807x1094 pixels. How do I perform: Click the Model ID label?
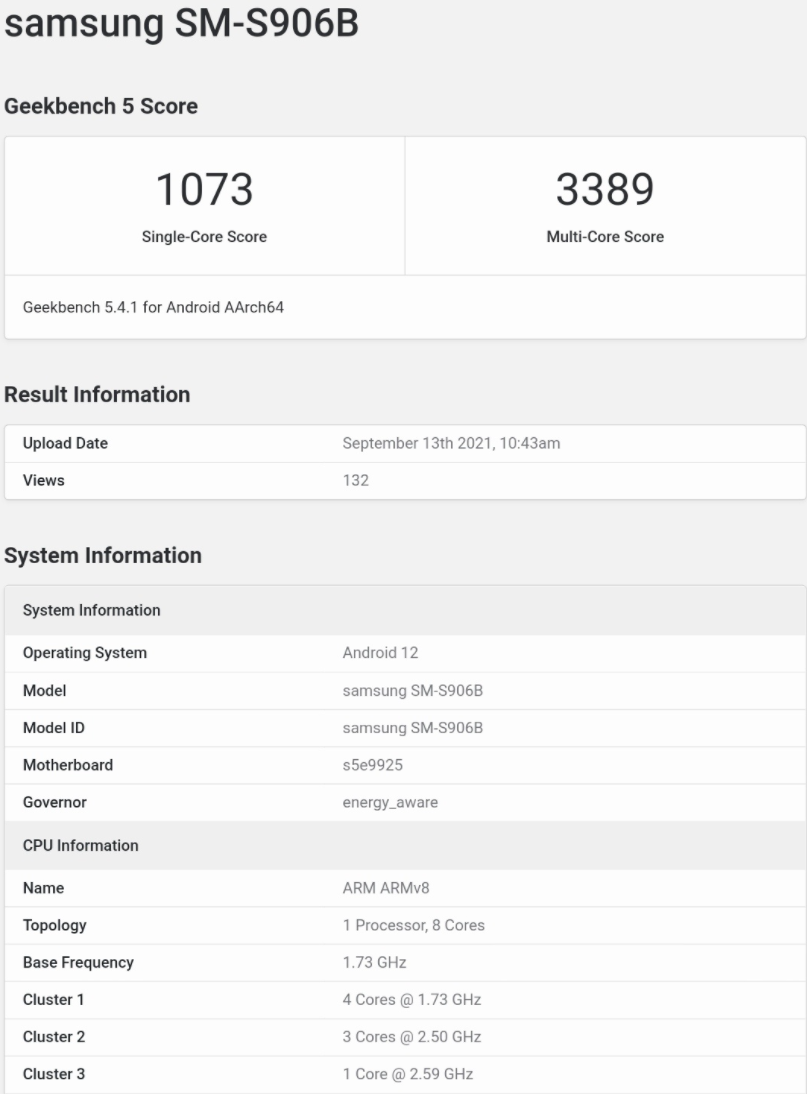[54, 728]
